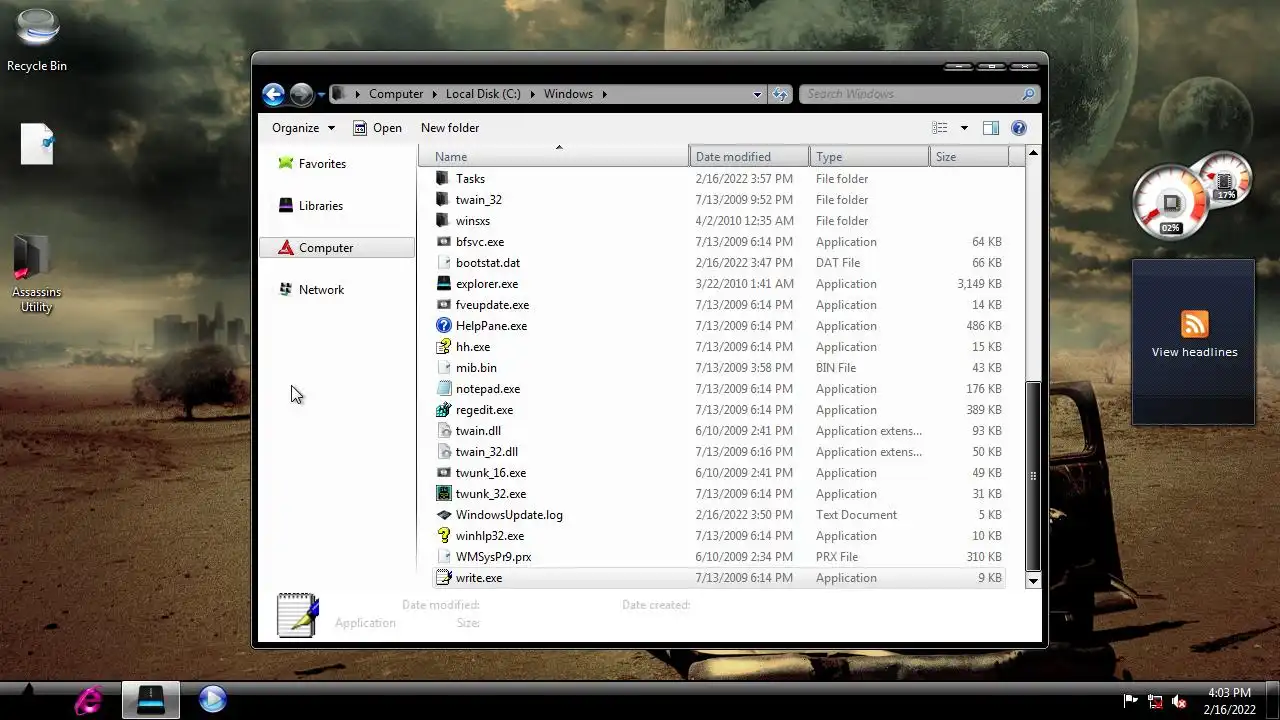Image resolution: width=1280 pixels, height=720 pixels.
Task: Sort by the Date modified column header
Action: click(x=749, y=157)
